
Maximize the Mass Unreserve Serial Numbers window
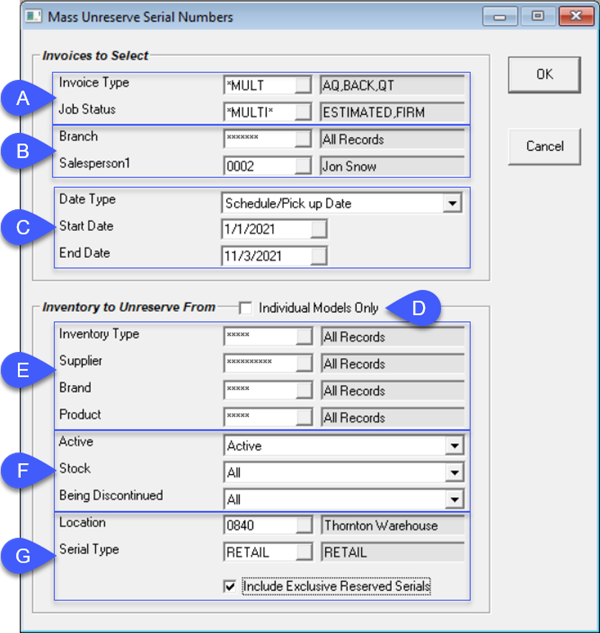point(537,17)
